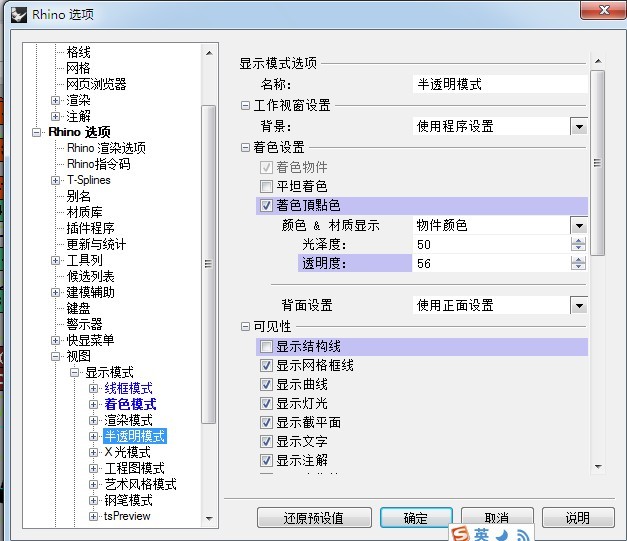Select 渲染模式 display mode
The image size is (627, 541).
128,420
